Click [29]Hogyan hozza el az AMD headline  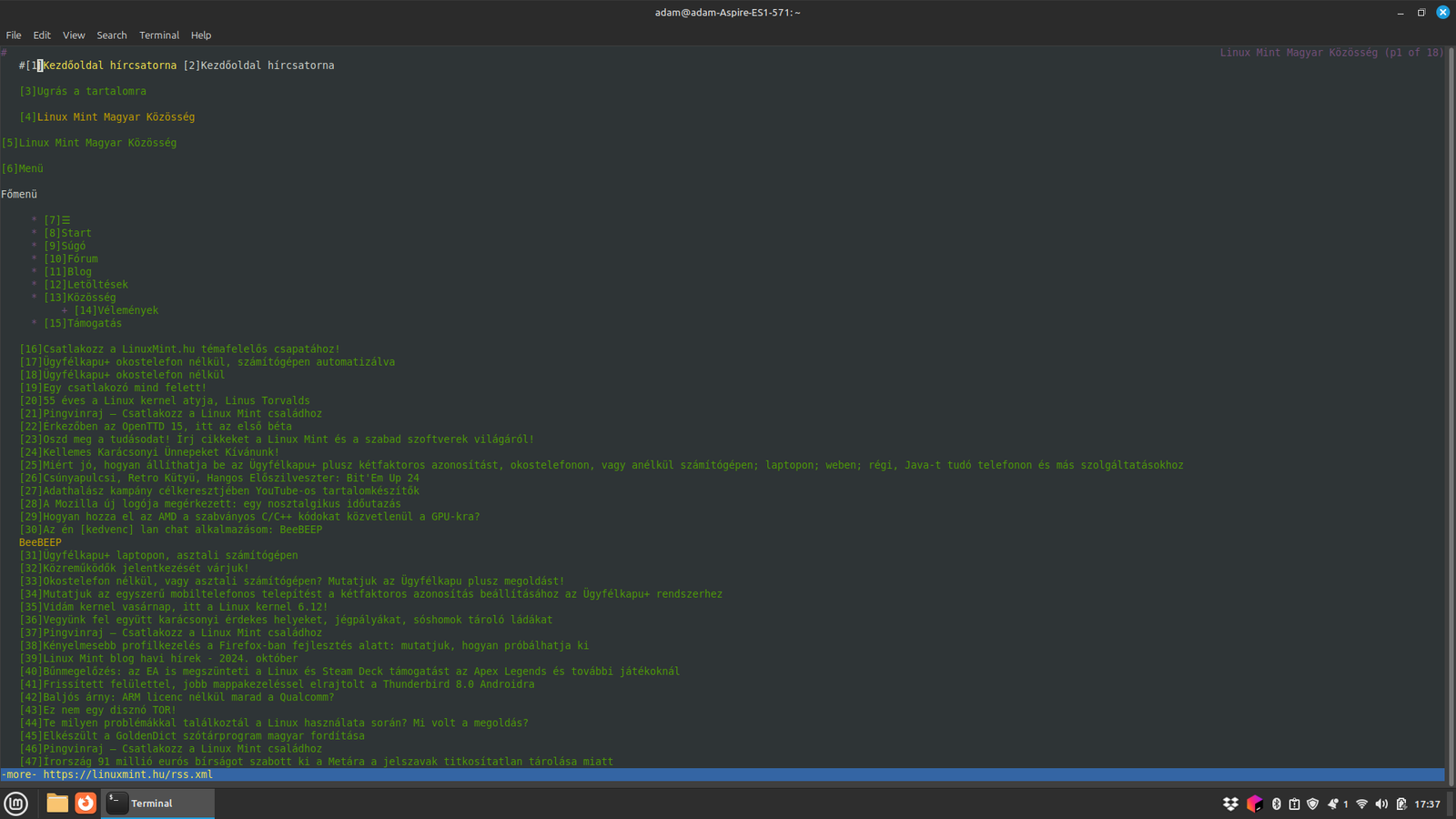point(249,517)
